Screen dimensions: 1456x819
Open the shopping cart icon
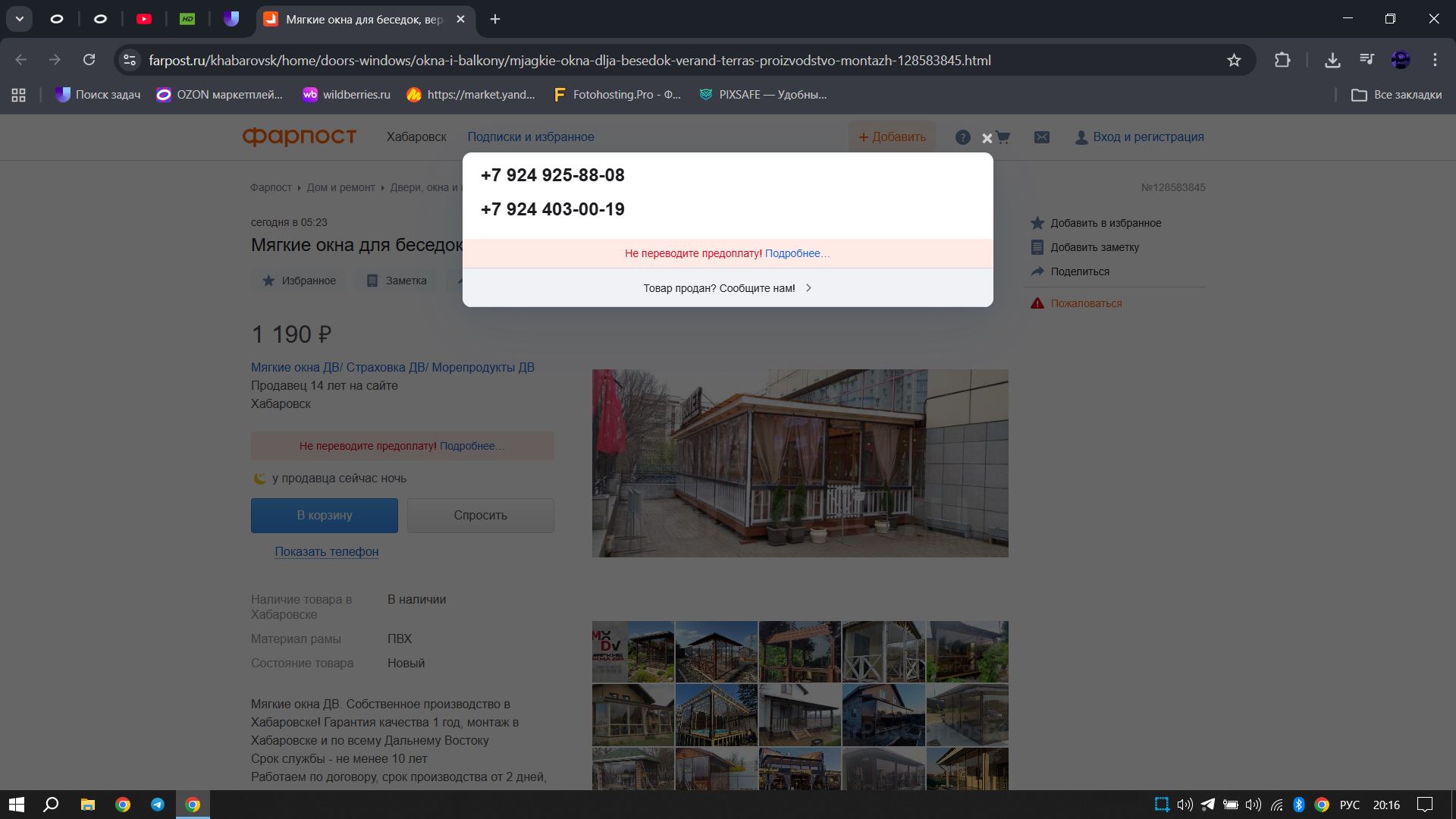point(1003,137)
